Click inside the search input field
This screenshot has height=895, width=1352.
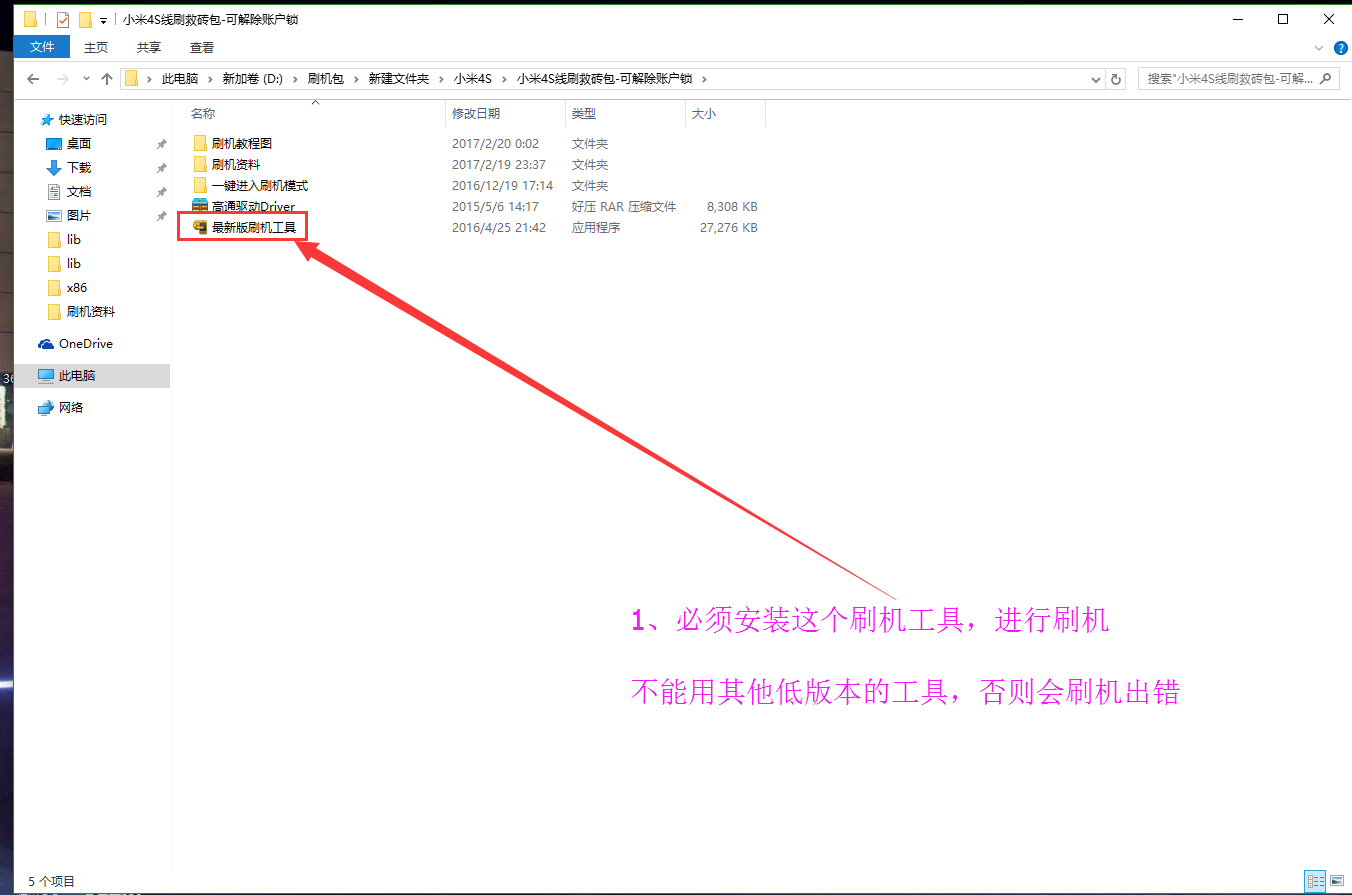(x=1230, y=78)
